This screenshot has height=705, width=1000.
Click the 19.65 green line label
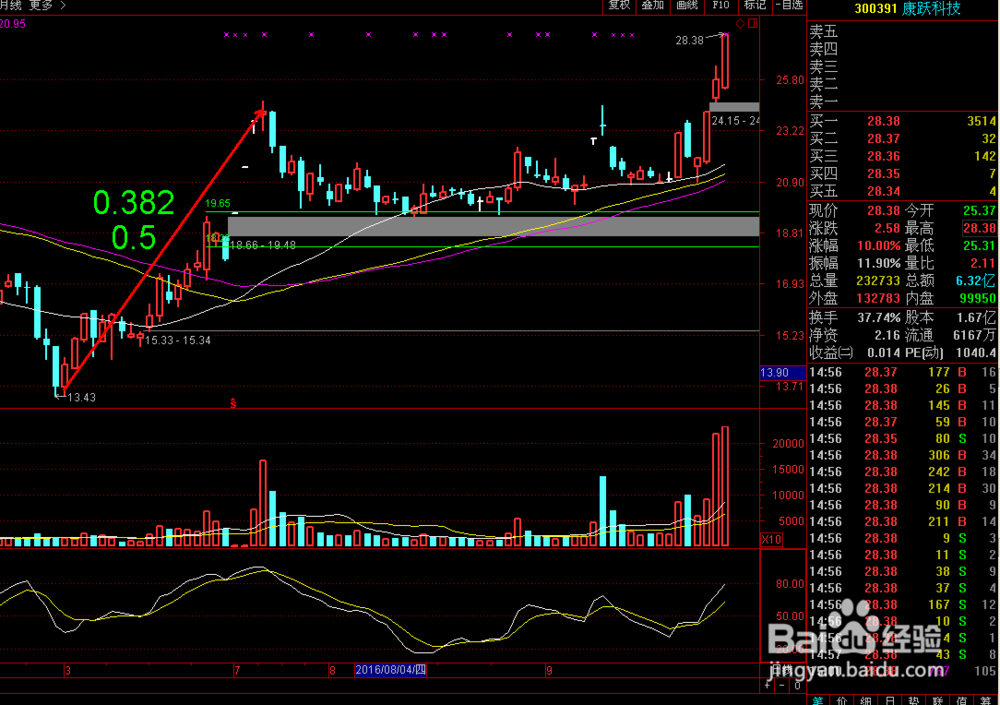tap(217, 204)
